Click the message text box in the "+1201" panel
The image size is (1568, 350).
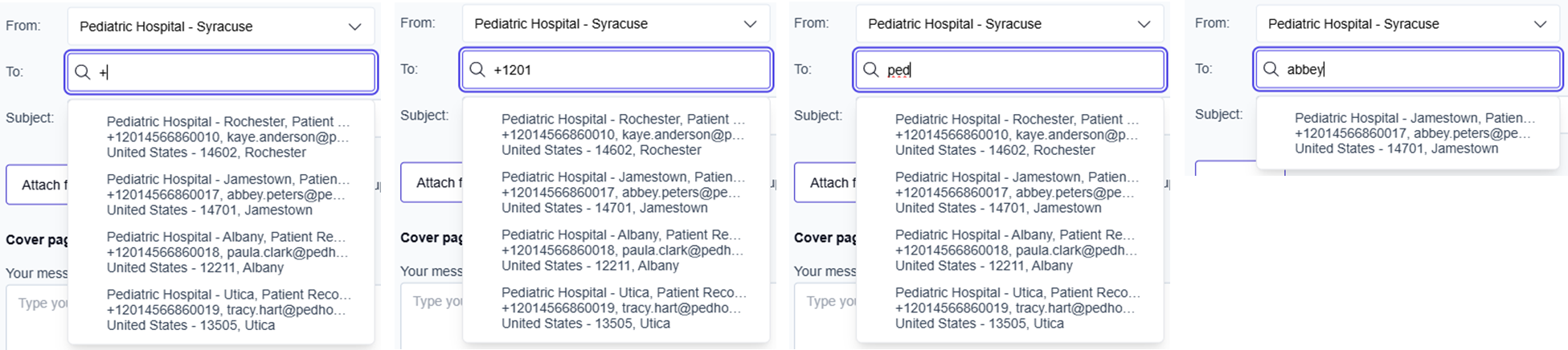432,317
